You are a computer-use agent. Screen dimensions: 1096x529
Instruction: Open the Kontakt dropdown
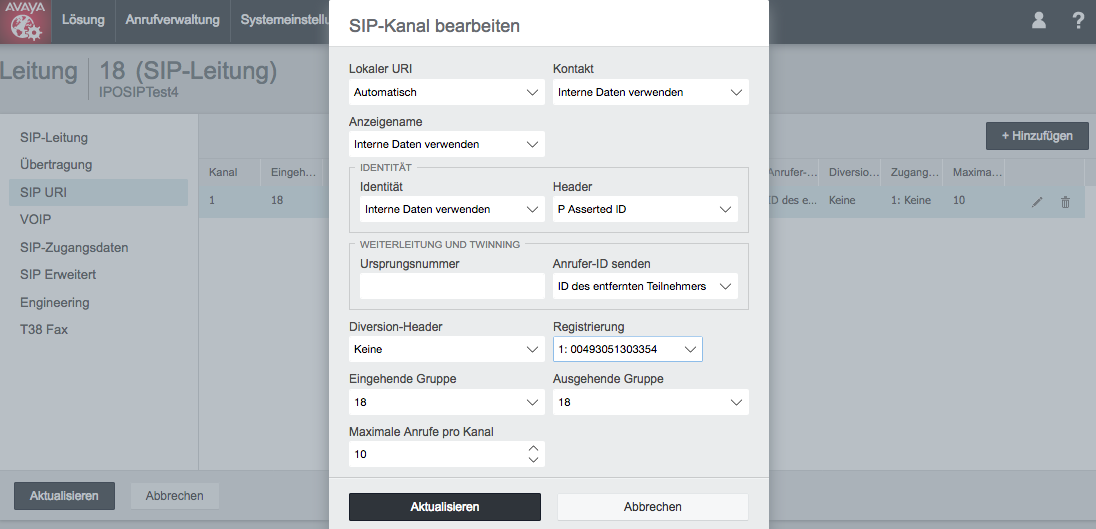(651, 92)
